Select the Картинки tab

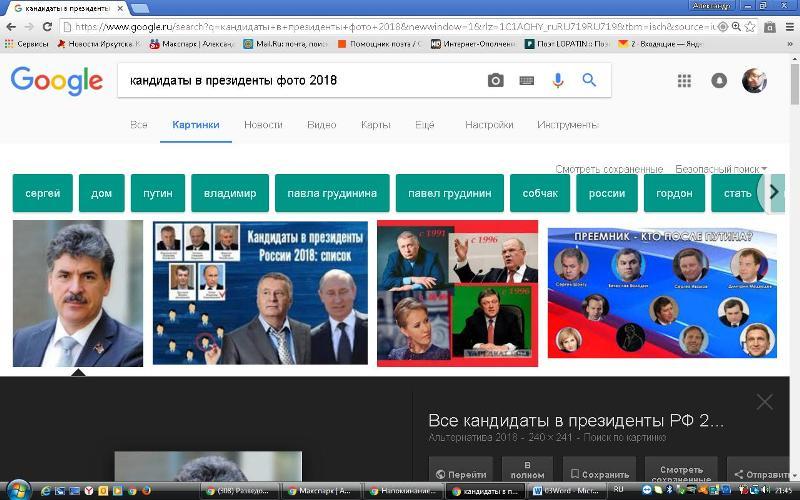click(x=196, y=125)
